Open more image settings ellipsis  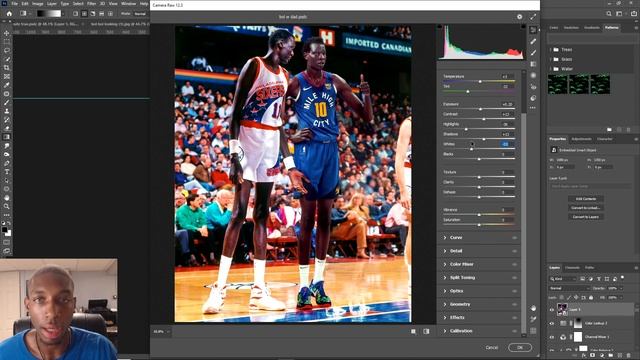pos(533,108)
